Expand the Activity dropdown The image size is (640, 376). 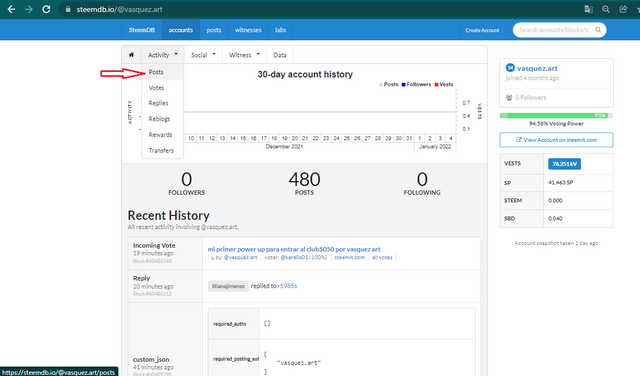163,55
